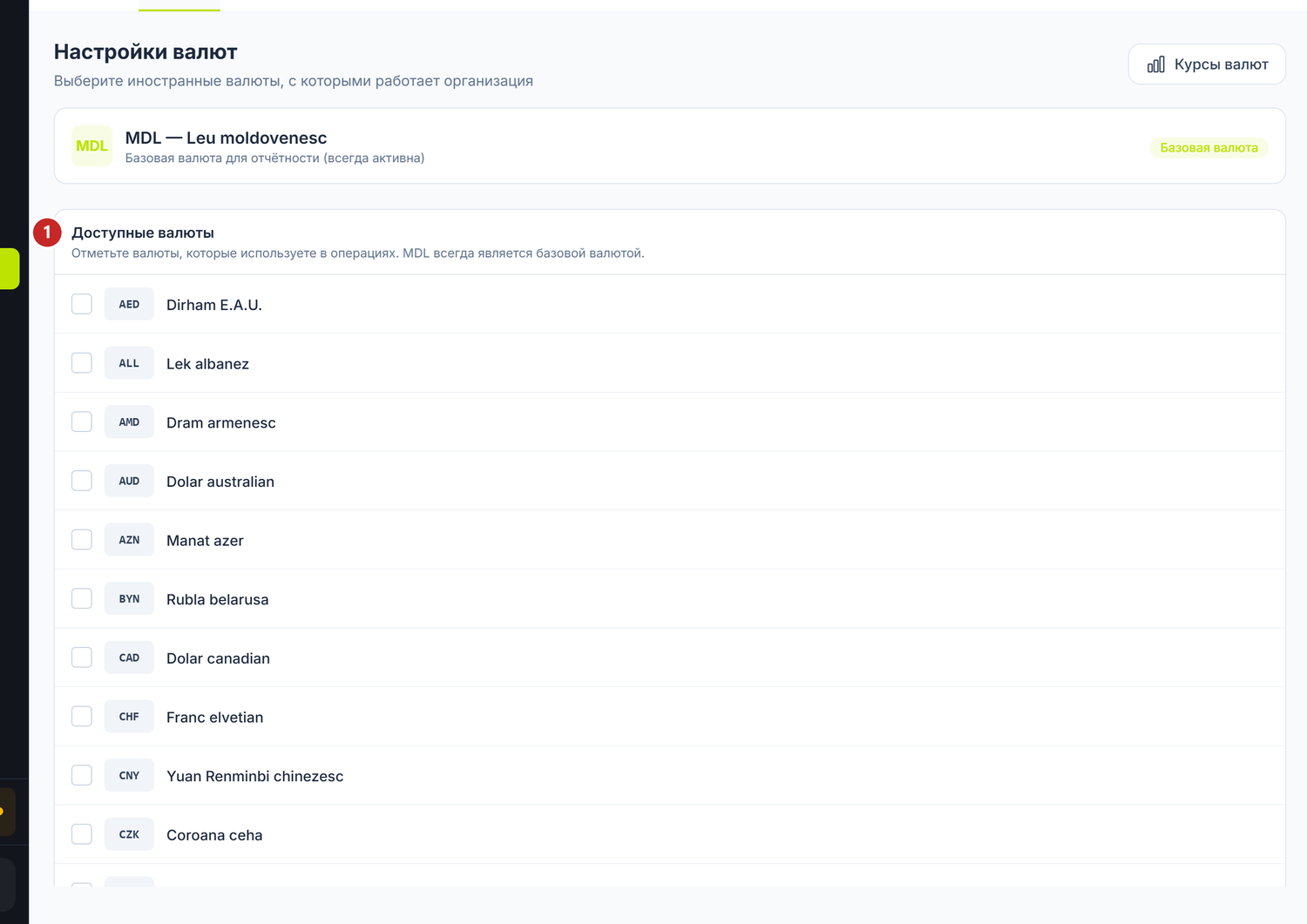Image resolution: width=1307 pixels, height=924 pixels.
Task: Enable the ALL Lek albanez currency
Action: [82, 363]
